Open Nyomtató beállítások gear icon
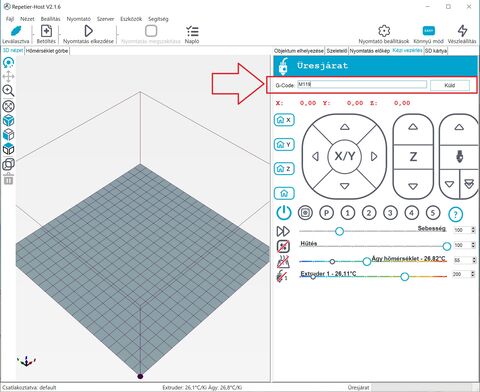This screenshot has height=392, width=480. [x=384, y=31]
